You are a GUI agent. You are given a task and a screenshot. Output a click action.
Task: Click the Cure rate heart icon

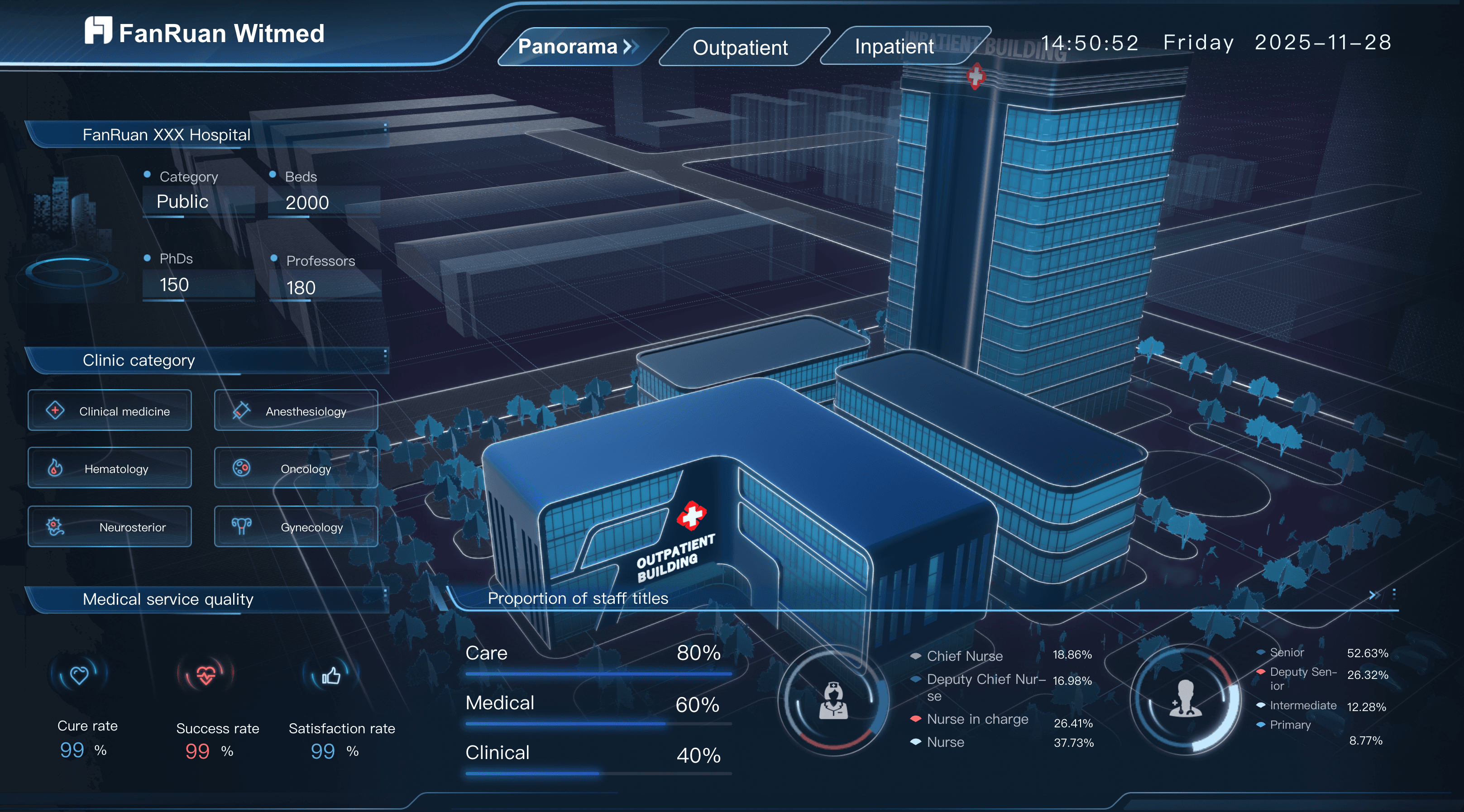[79, 675]
